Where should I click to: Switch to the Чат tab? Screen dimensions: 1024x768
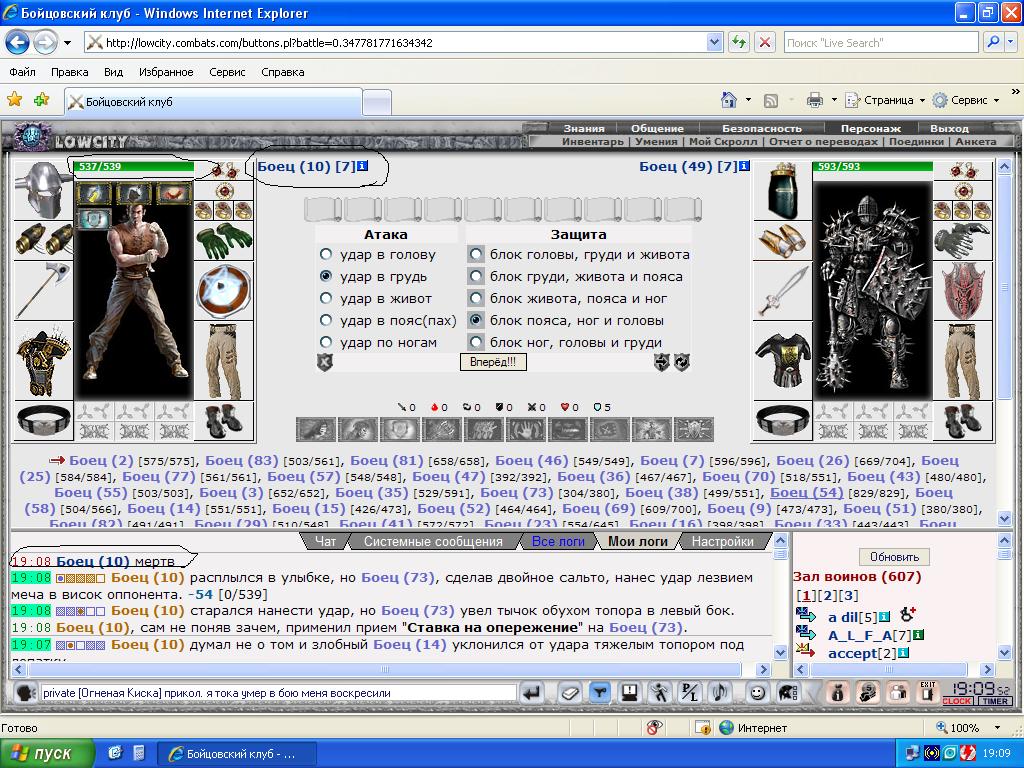pyautogui.click(x=325, y=541)
